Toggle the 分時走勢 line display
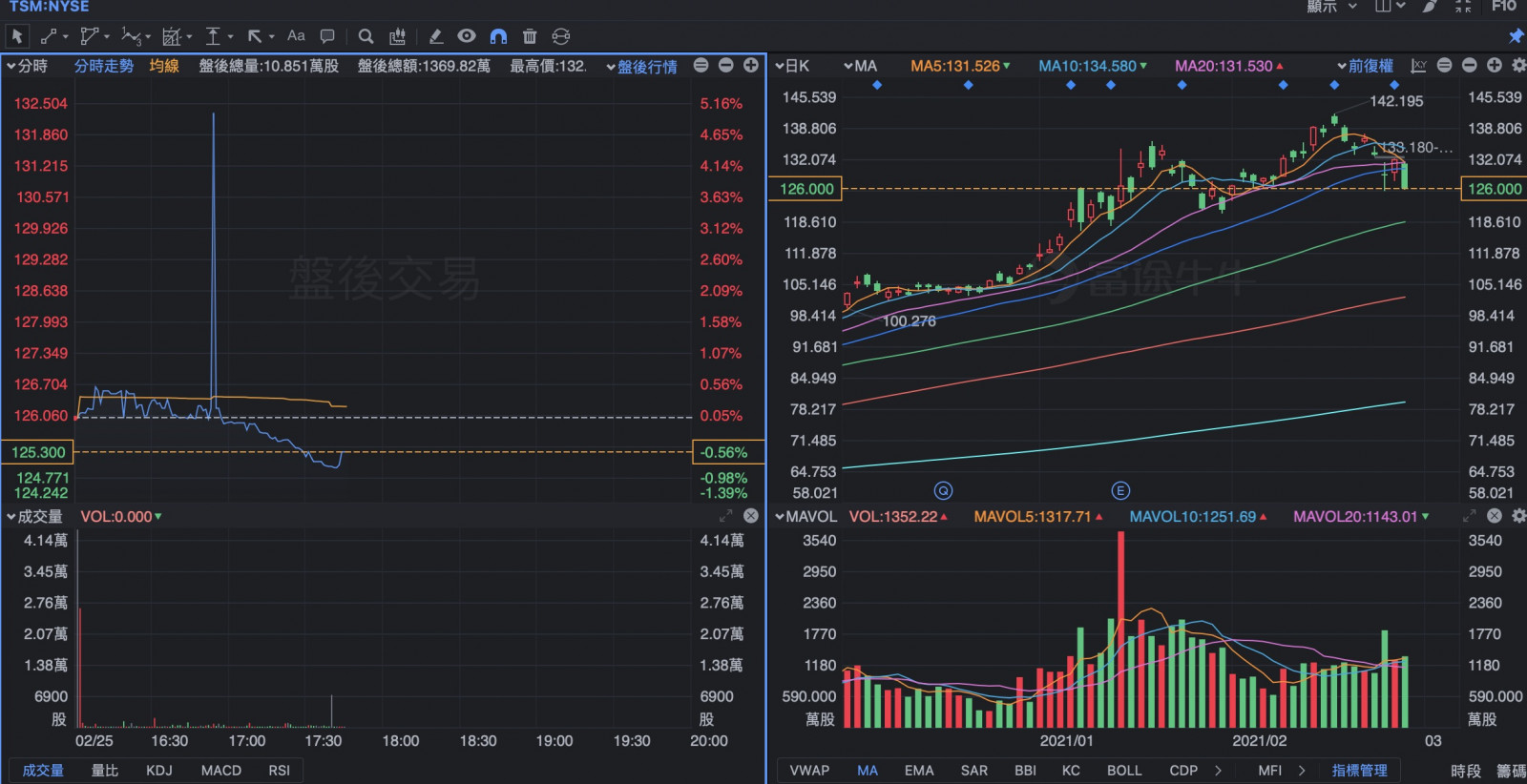The image size is (1527, 784). tap(104, 66)
